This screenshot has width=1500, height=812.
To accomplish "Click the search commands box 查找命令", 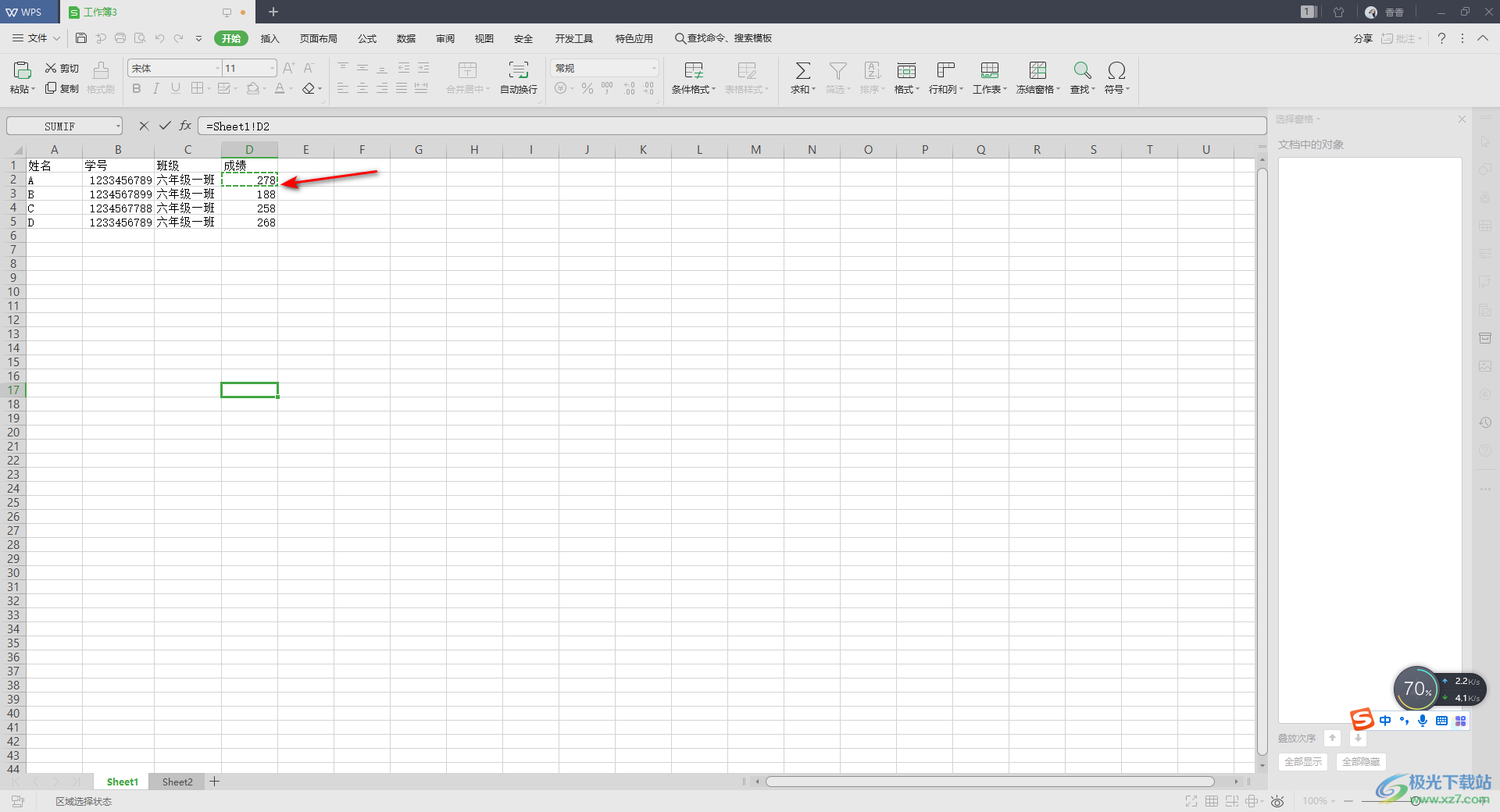I will coord(724,38).
